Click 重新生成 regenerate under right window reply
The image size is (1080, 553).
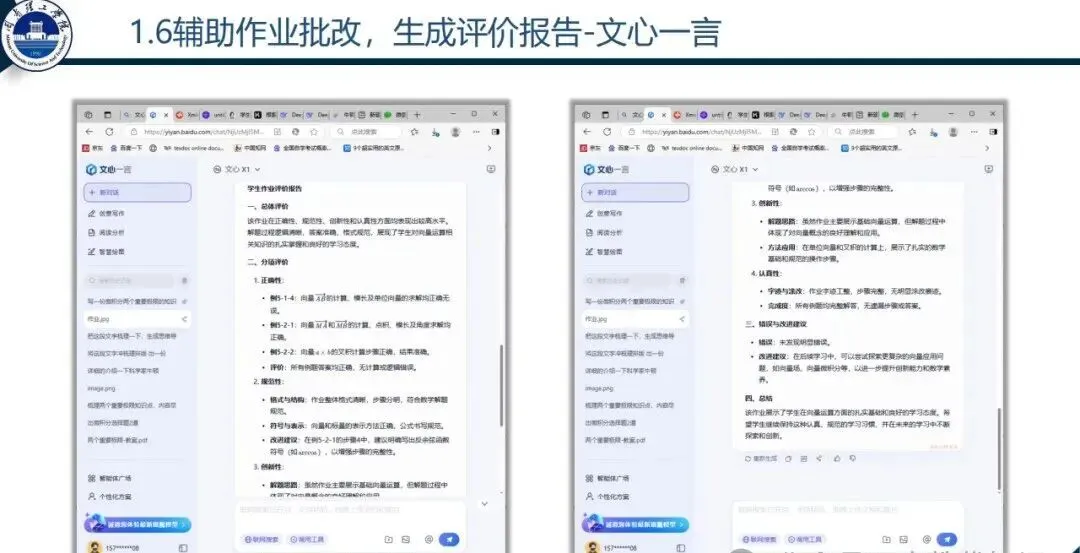point(761,458)
